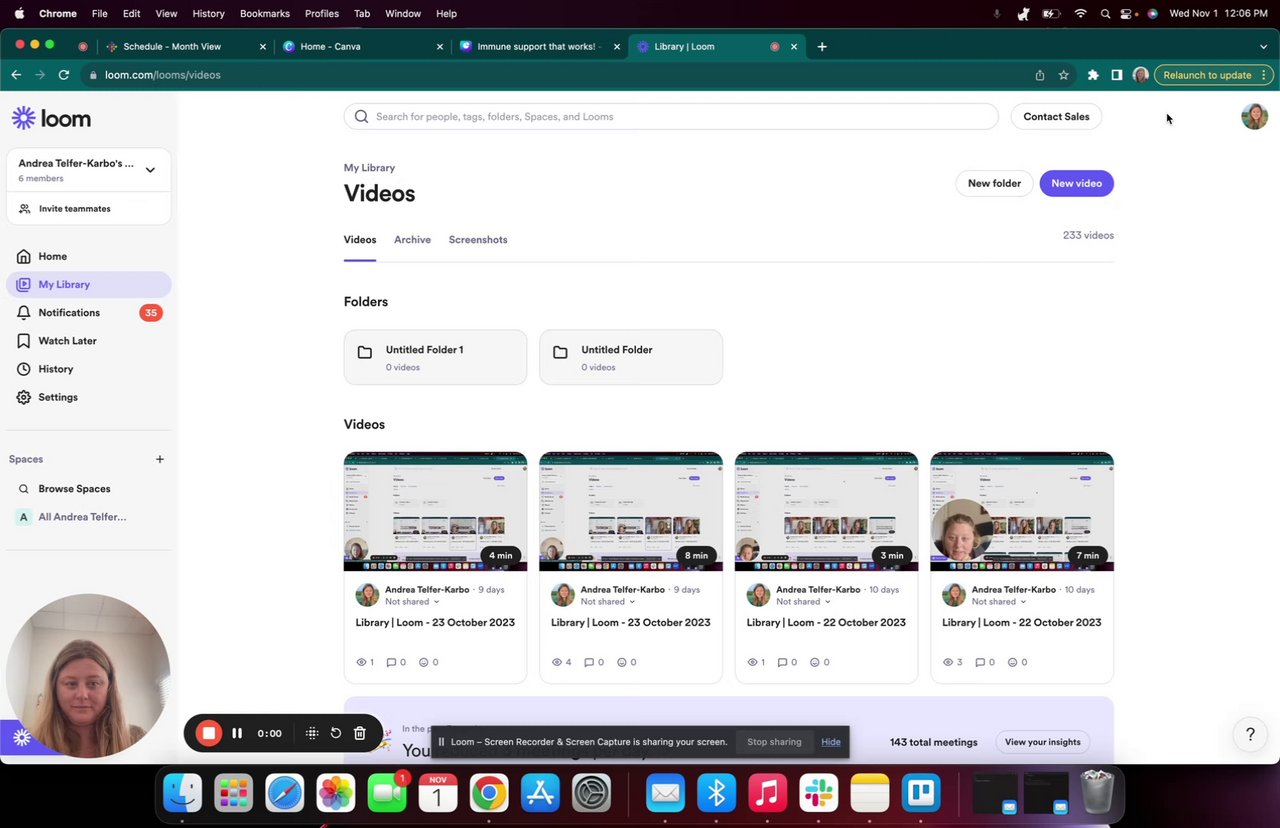
Task: Select My Library in the sidebar
Action: (89, 285)
